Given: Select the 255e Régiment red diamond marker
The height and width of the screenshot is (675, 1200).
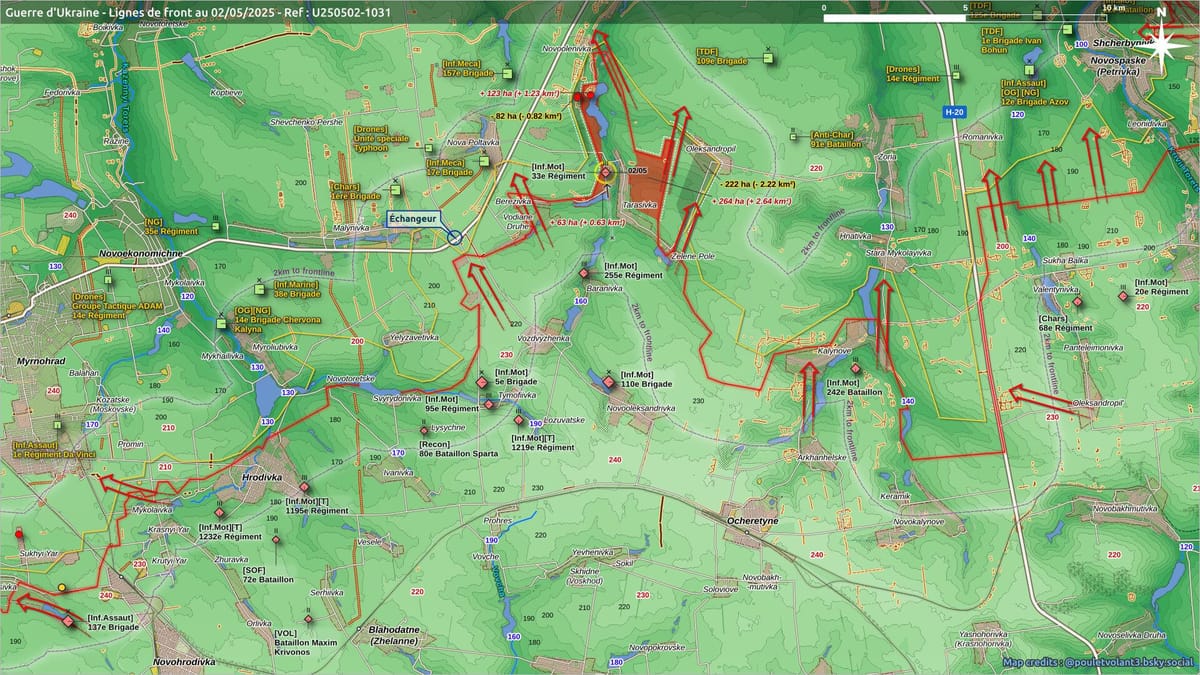Looking at the screenshot, I should point(584,273).
